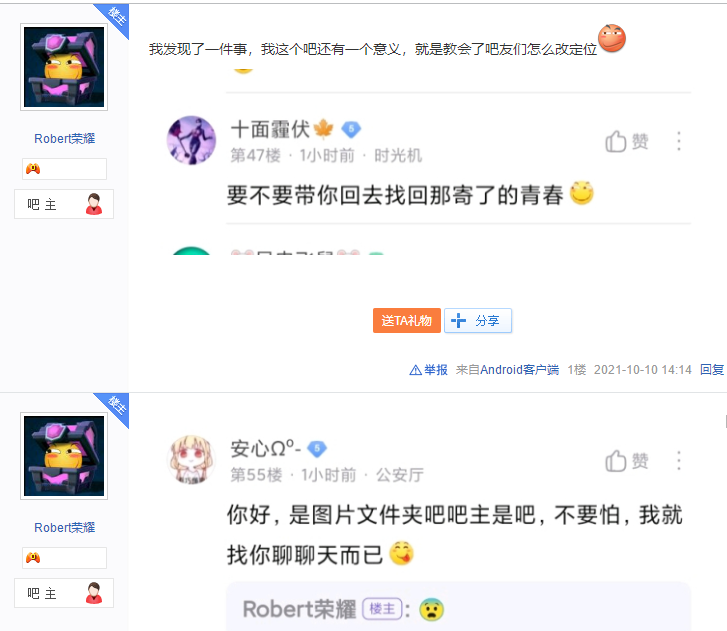Viewport: 727px width, 631px height.
Task: Open more options menu for 安心Ω's comment
Action: pos(679,461)
